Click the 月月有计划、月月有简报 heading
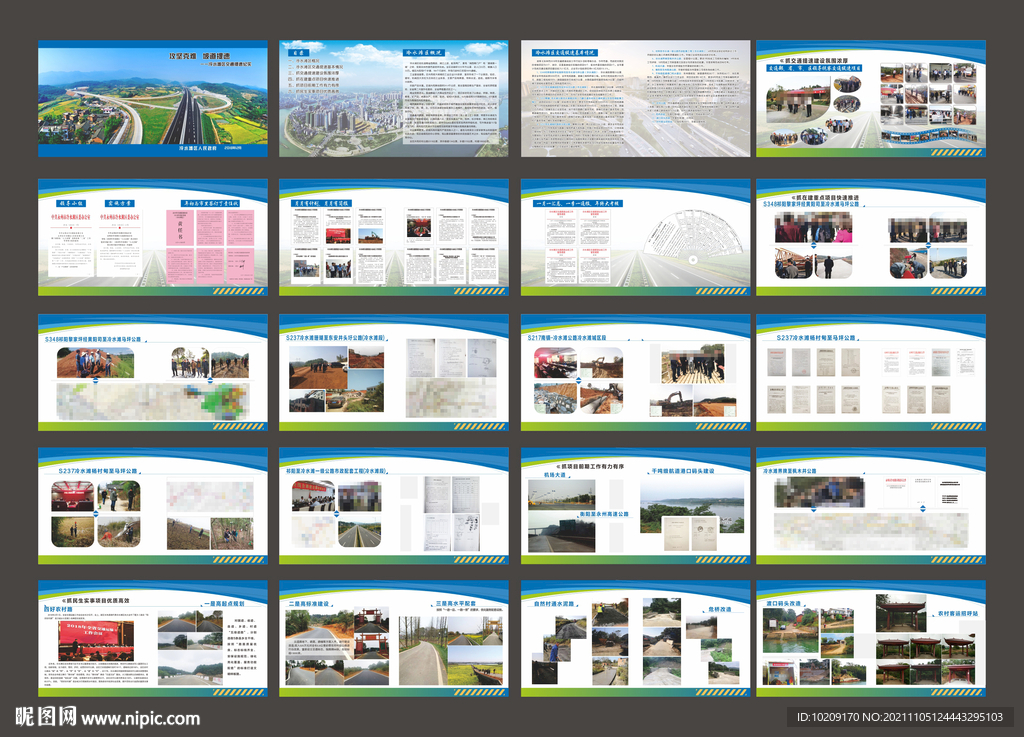Viewport: 1024px width, 737px height. (x=321, y=204)
